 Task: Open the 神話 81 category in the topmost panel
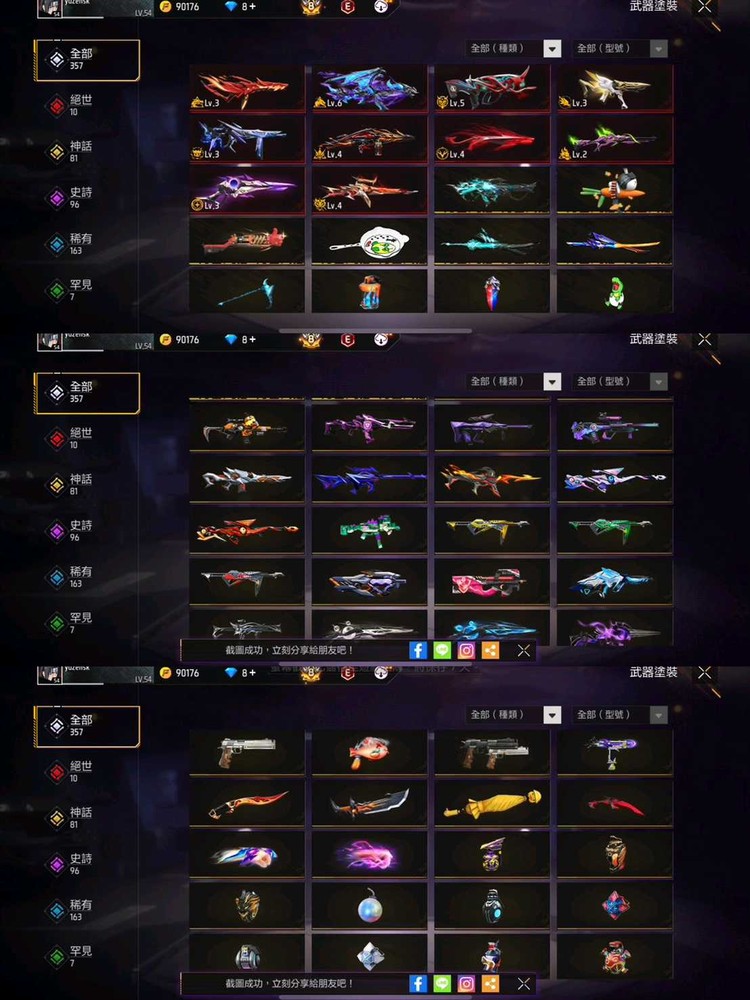[71, 152]
